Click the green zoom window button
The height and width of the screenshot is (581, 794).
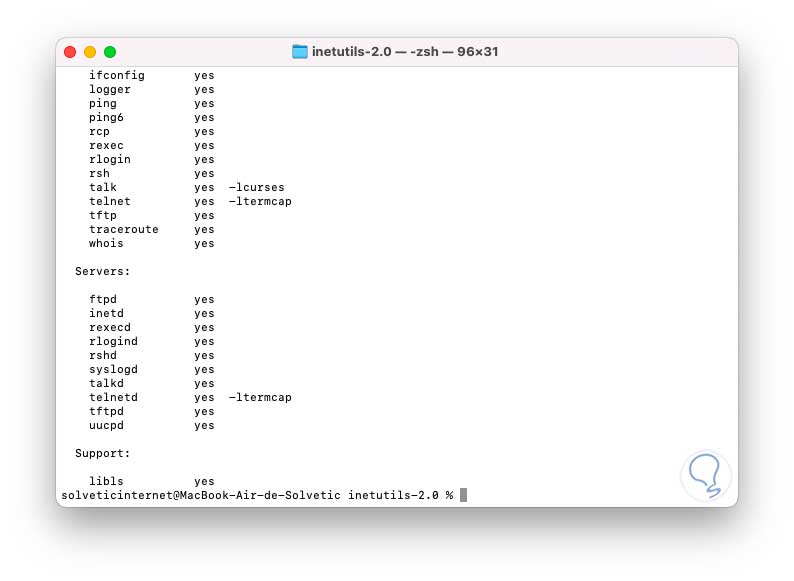[110, 52]
